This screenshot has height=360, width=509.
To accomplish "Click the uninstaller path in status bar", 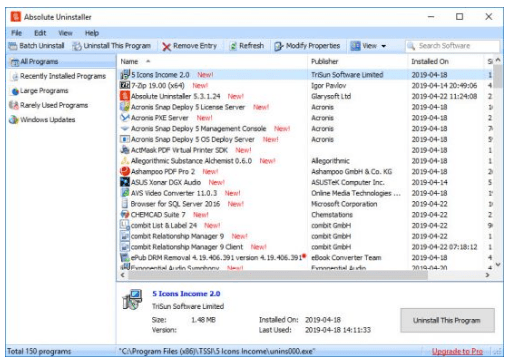I will (217, 351).
